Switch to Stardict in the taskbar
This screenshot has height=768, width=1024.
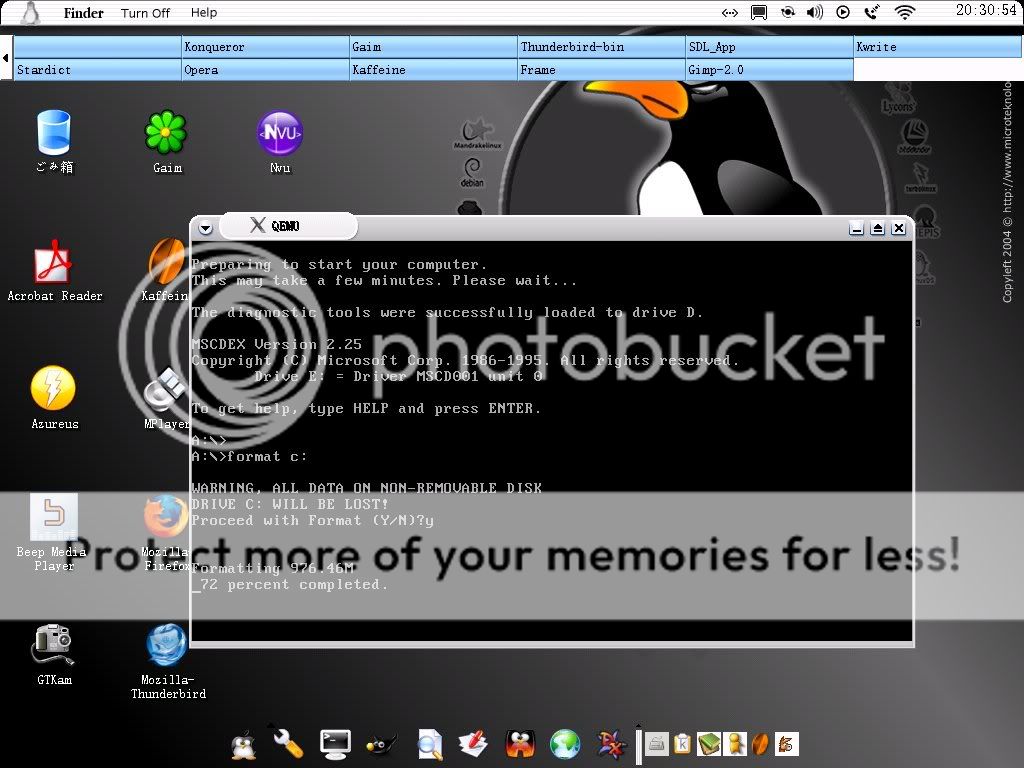pyautogui.click(x=97, y=69)
